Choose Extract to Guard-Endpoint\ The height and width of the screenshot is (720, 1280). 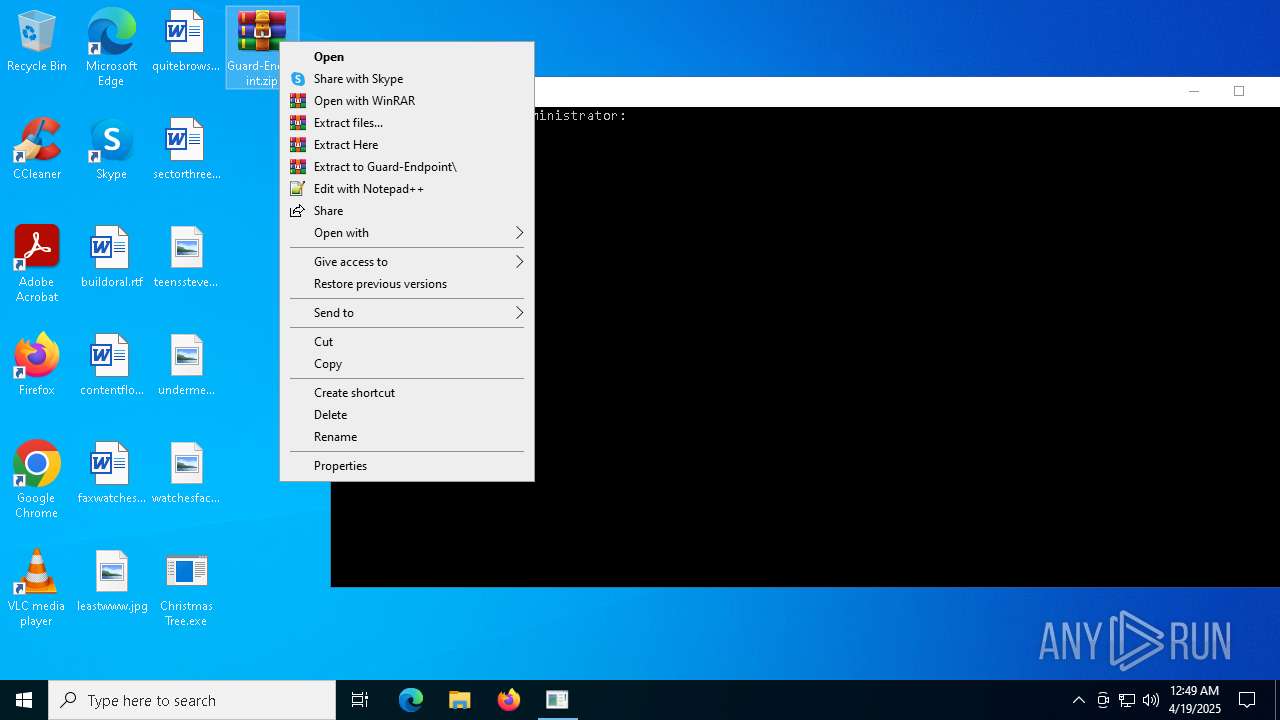click(x=407, y=167)
